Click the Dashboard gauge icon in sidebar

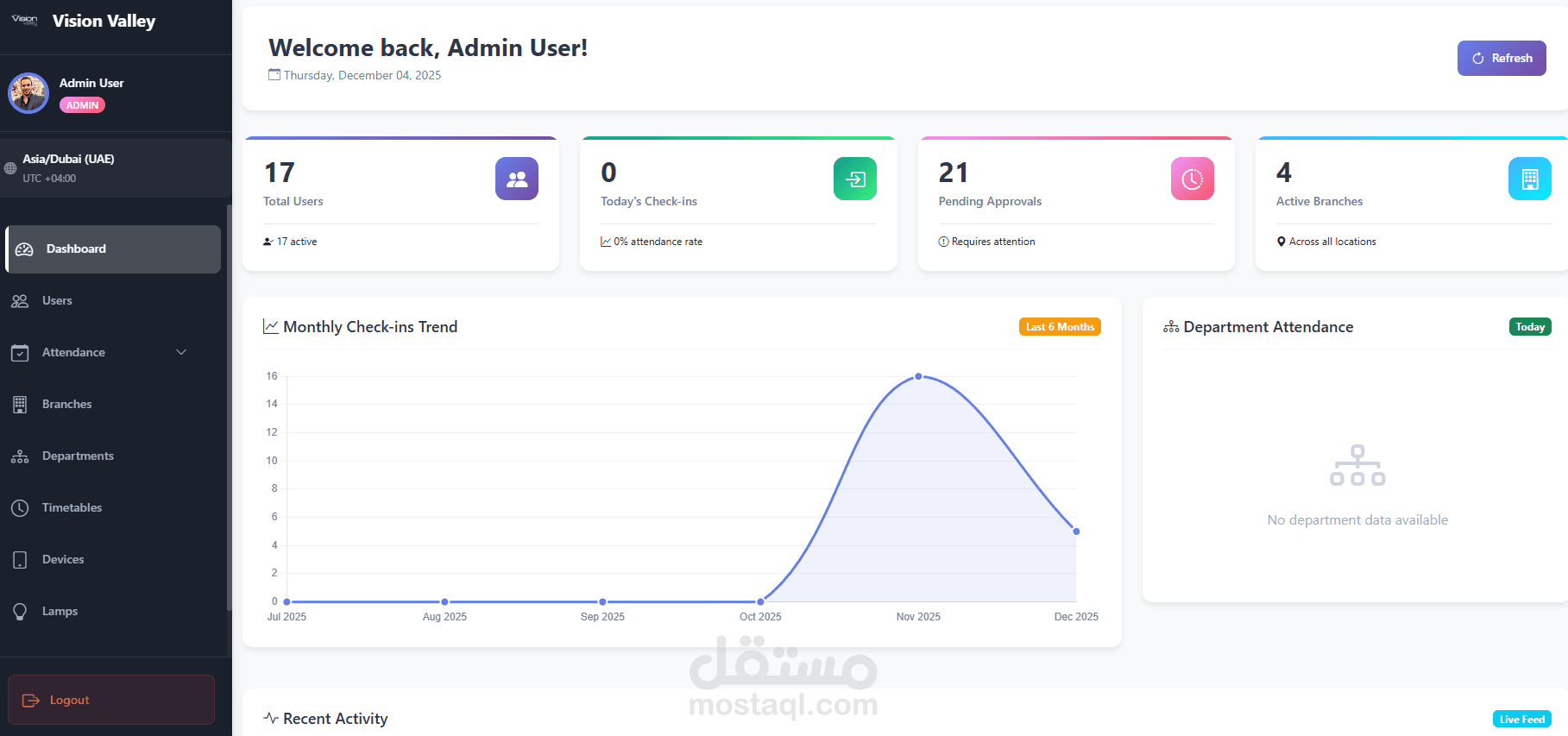pos(24,249)
